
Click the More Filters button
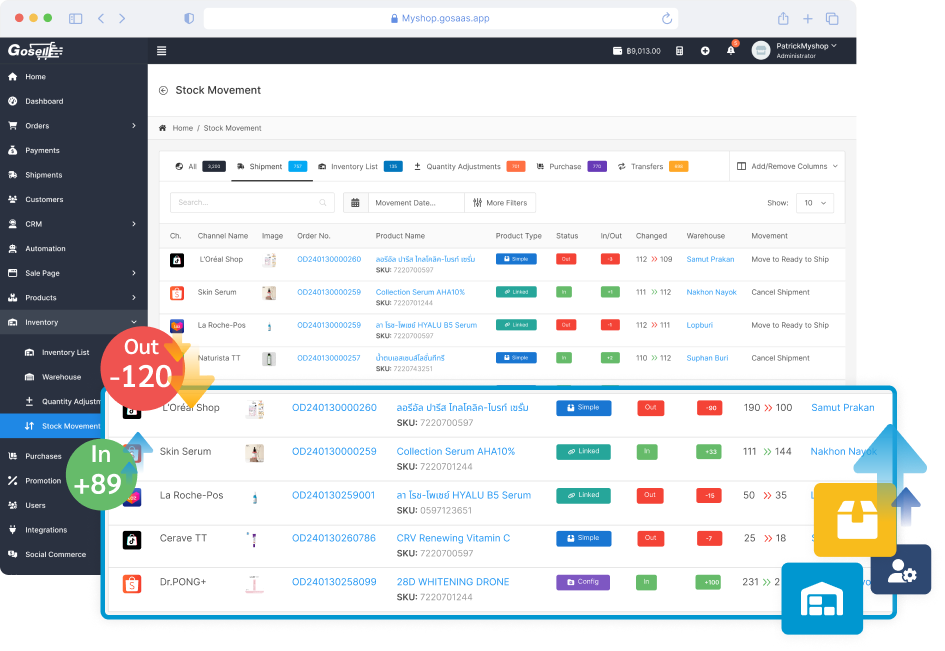(500, 203)
